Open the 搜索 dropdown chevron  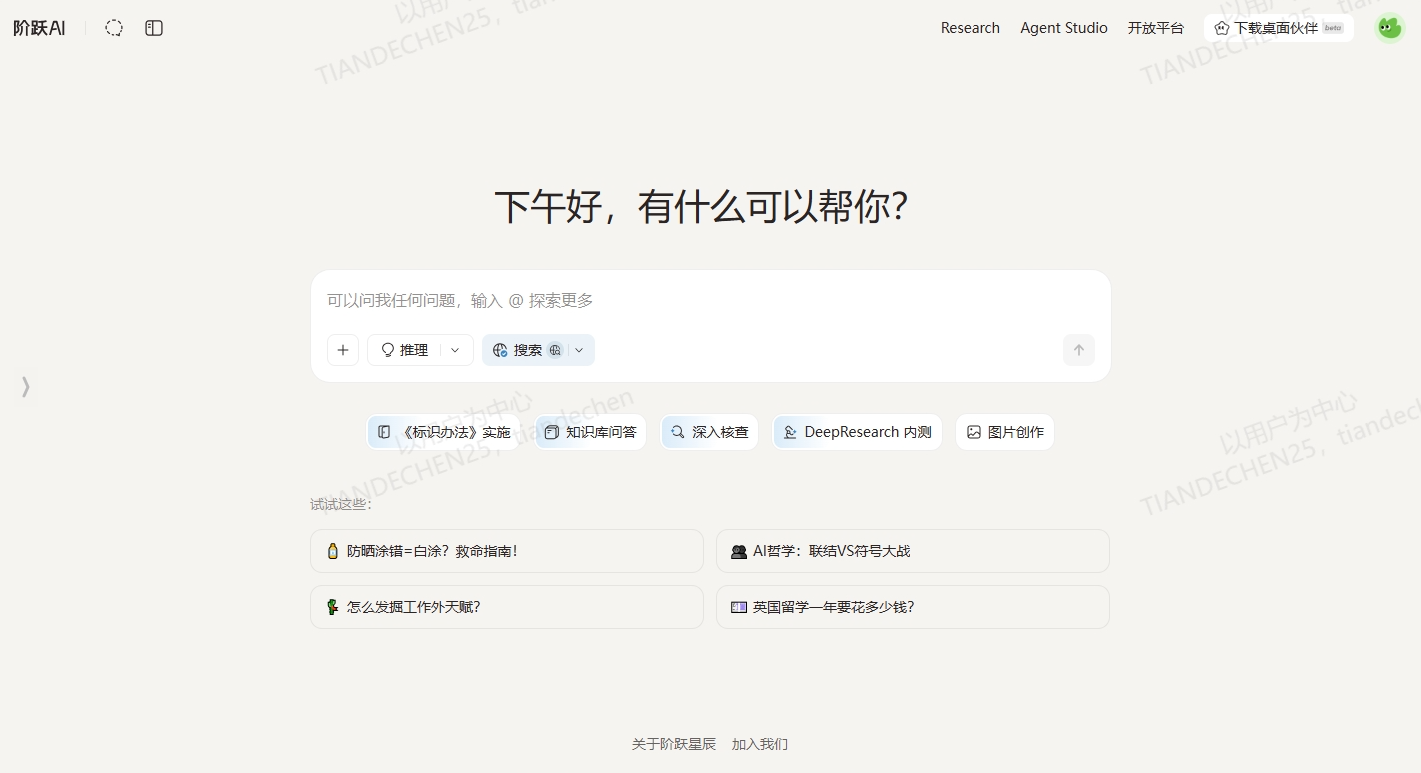pos(579,350)
